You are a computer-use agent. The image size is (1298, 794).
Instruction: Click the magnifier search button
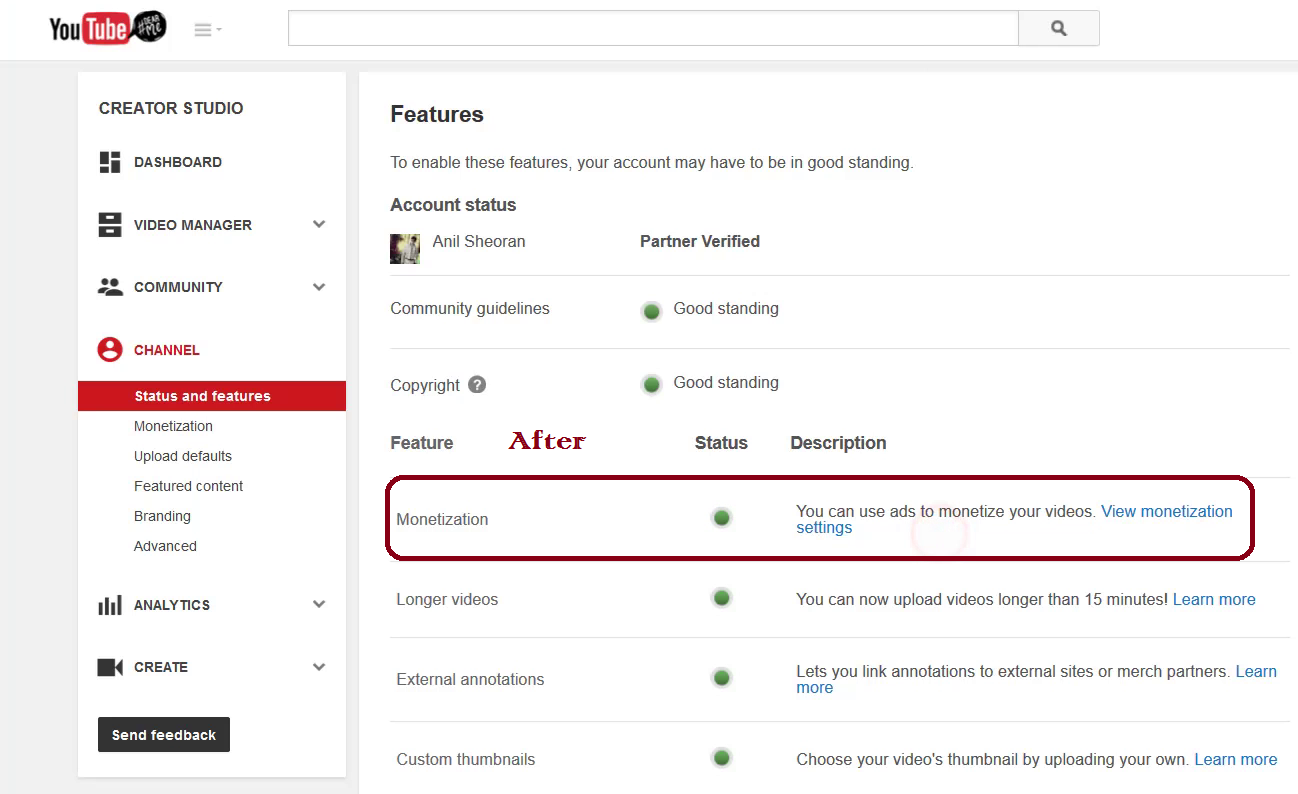[1058, 28]
